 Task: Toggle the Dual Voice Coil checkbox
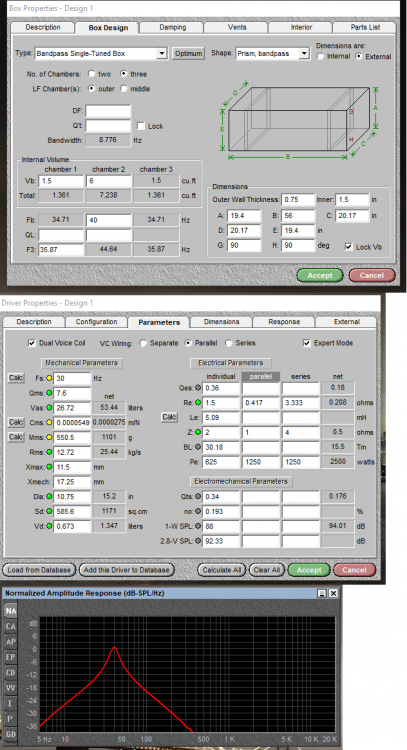32,343
